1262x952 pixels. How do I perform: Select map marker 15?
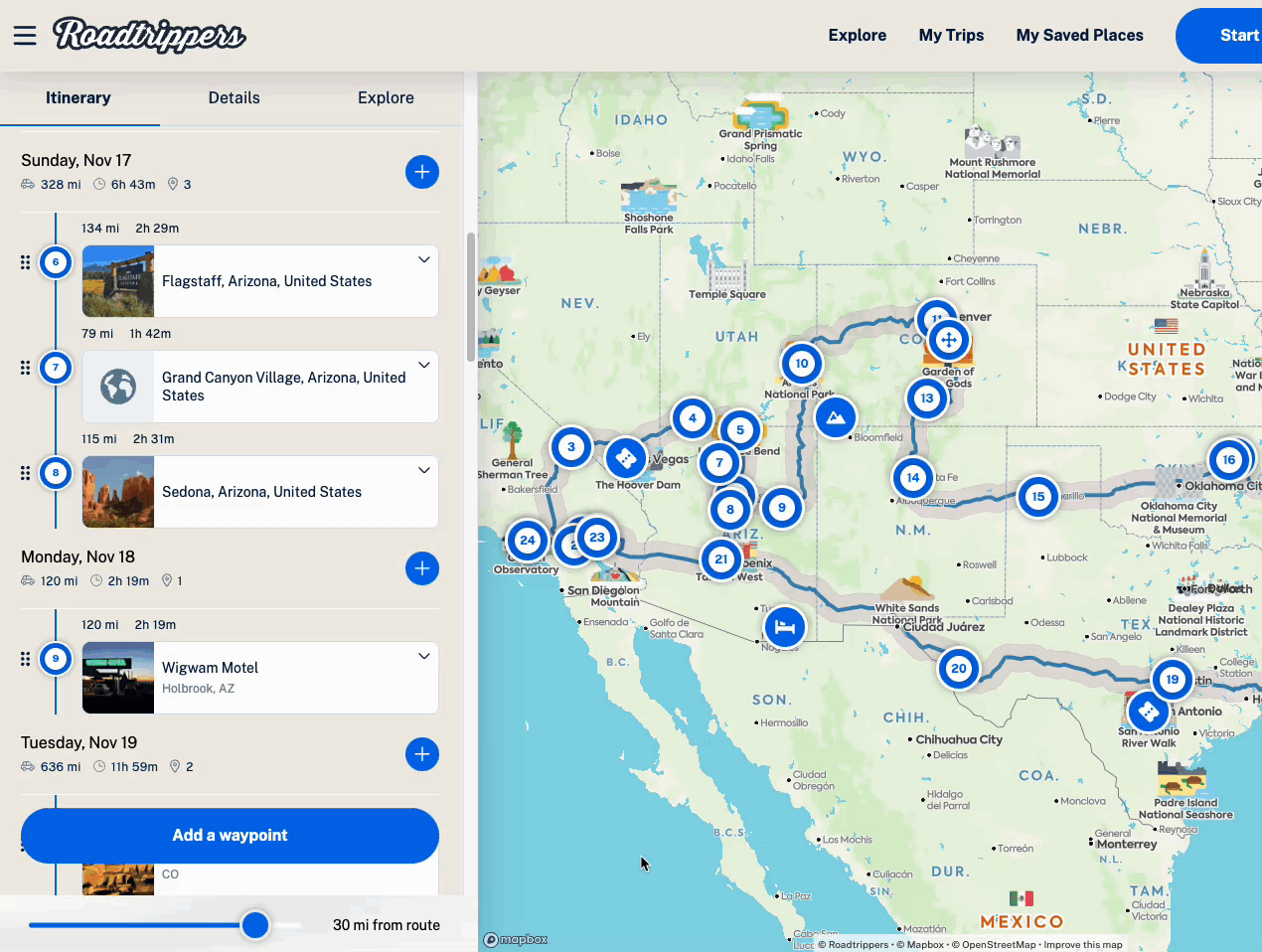coord(1038,497)
